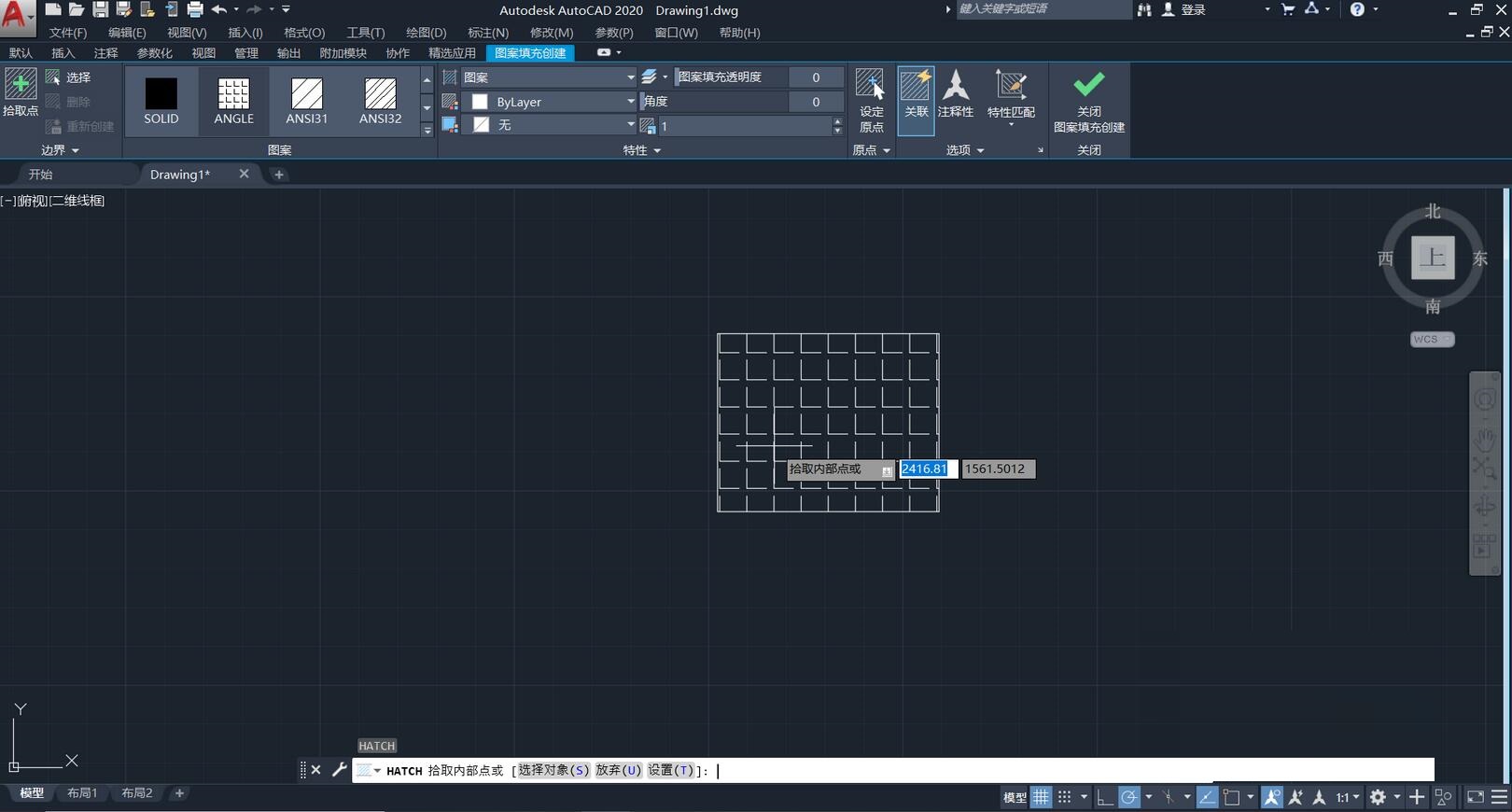Toggle Polar tracking in status bar
This screenshot has width=1512, height=812.
click(x=1129, y=797)
